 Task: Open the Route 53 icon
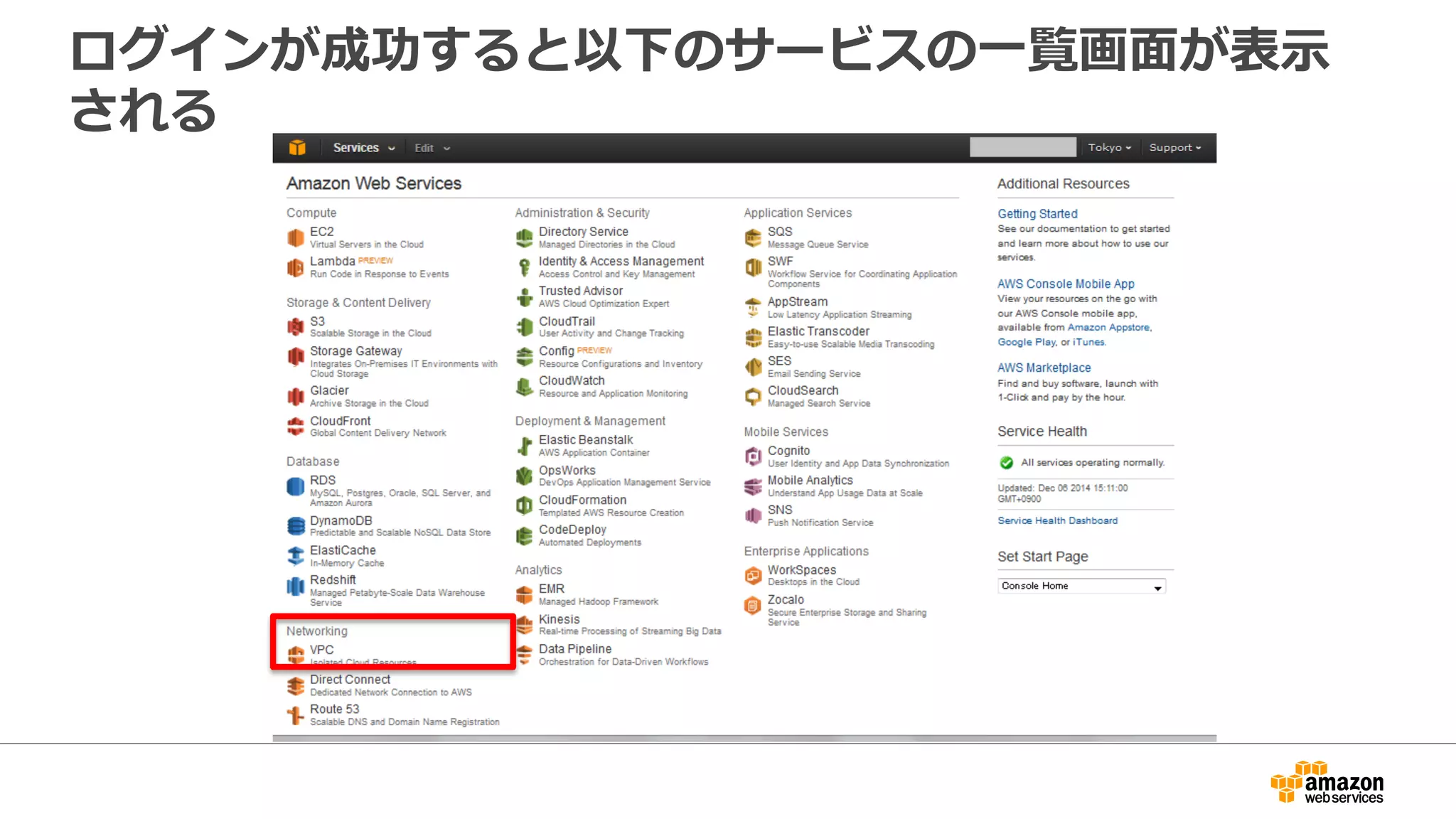tap(296, 715)
